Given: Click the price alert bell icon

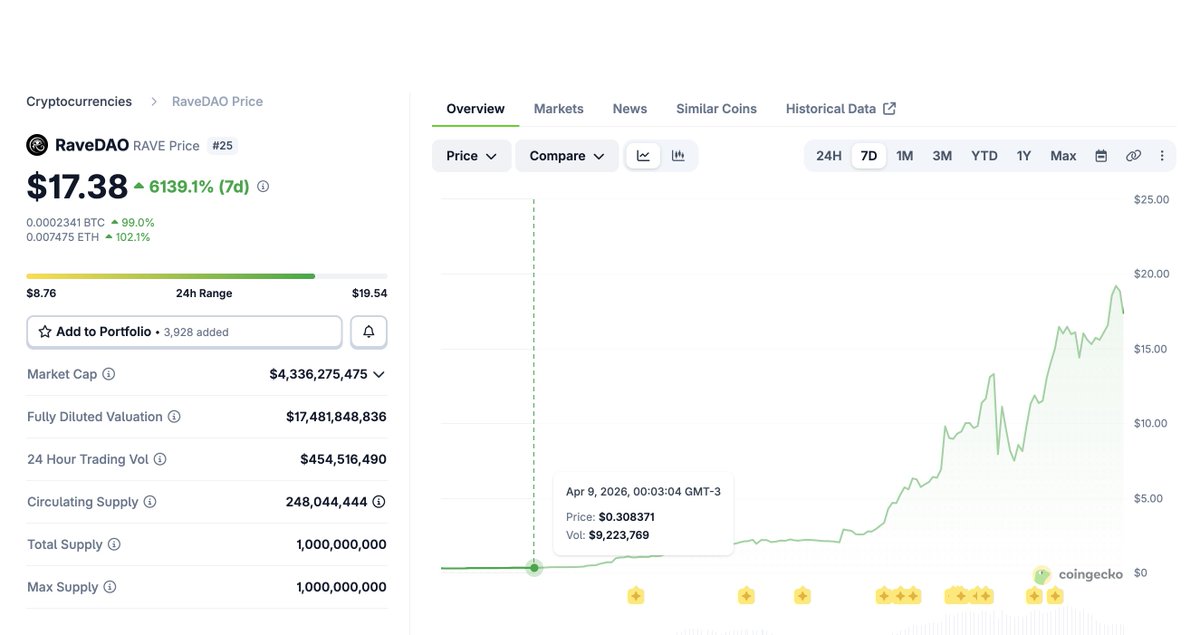Looking at the screenshot, I should pyautogui.click(x=368, y=332).
